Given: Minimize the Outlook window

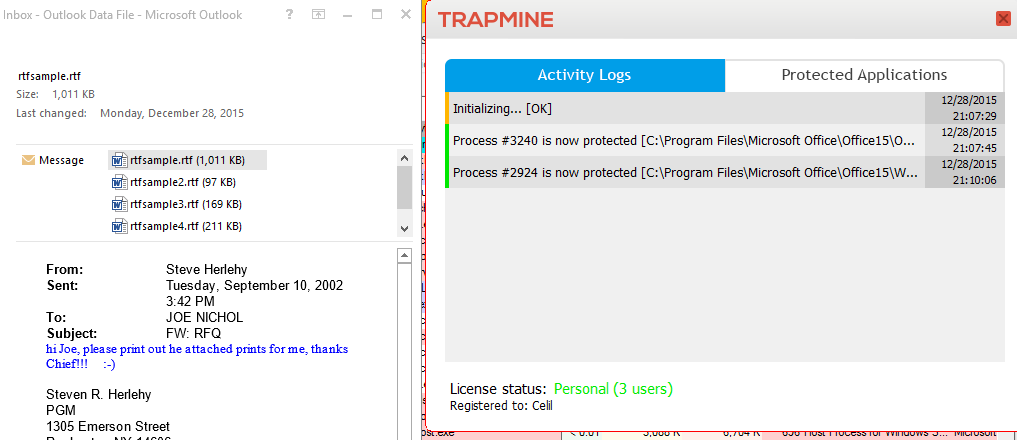Looking at the screenshot, I should tap(348, 14).
